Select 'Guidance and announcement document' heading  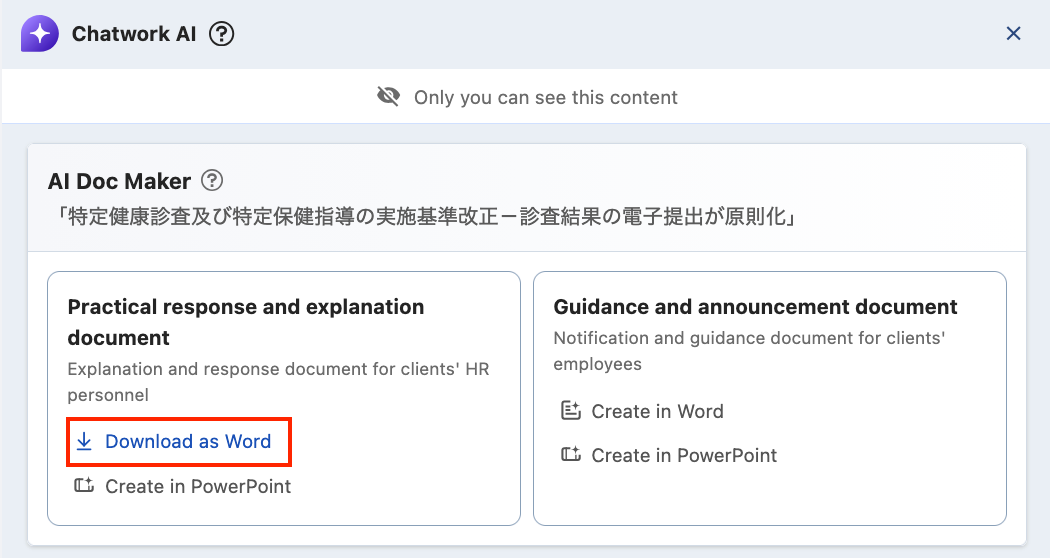point(755,307)
